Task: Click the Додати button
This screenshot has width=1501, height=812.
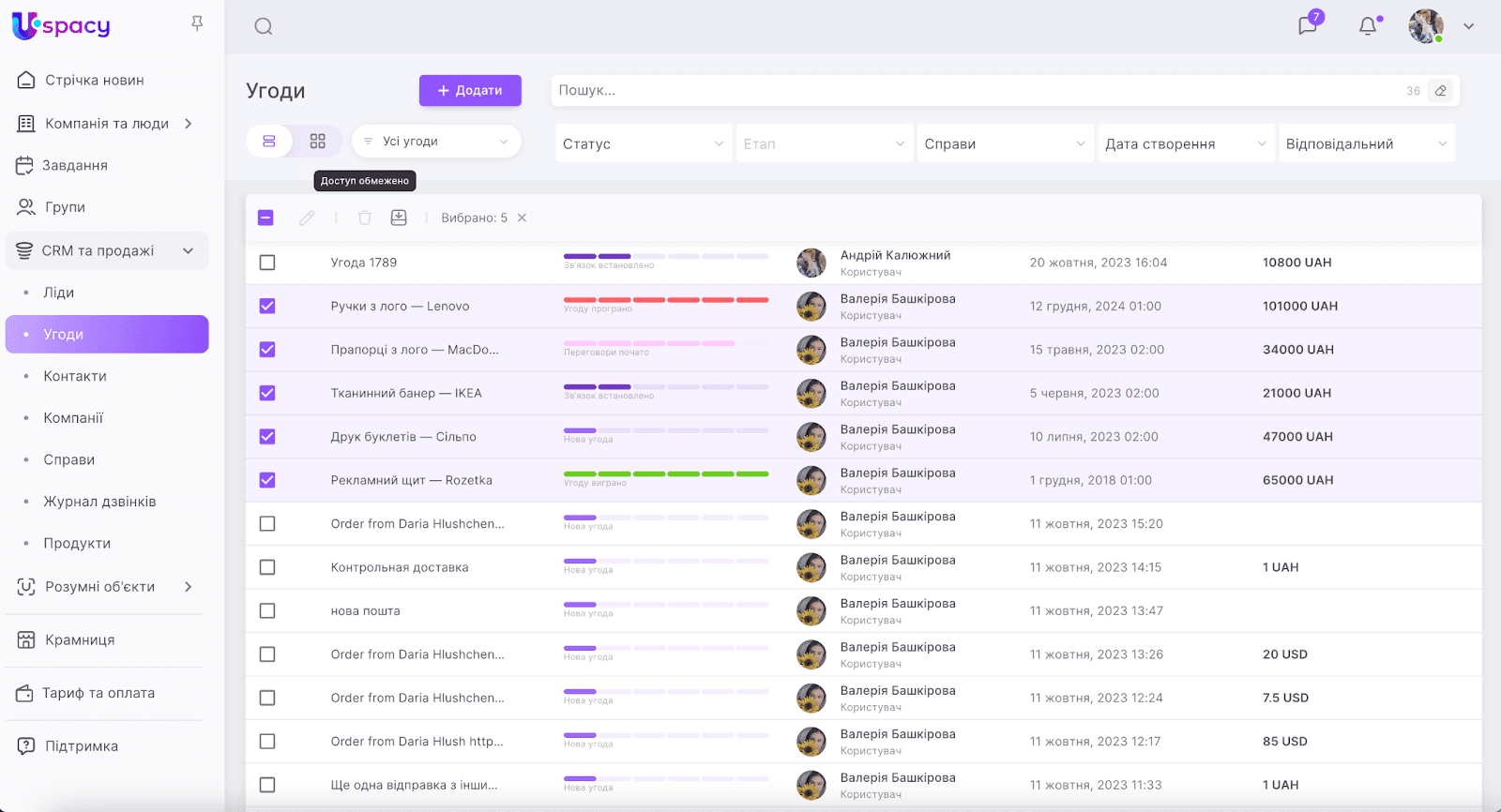Action: click(x=470, y=91)
